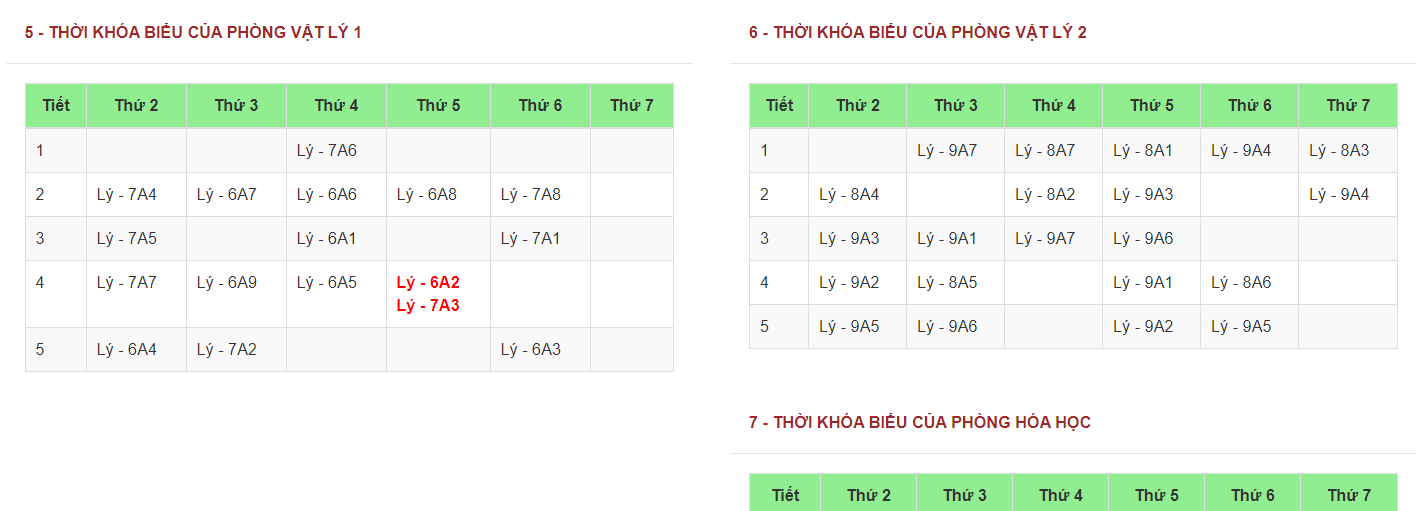Click the Lý - 6A3 cell

531,350
